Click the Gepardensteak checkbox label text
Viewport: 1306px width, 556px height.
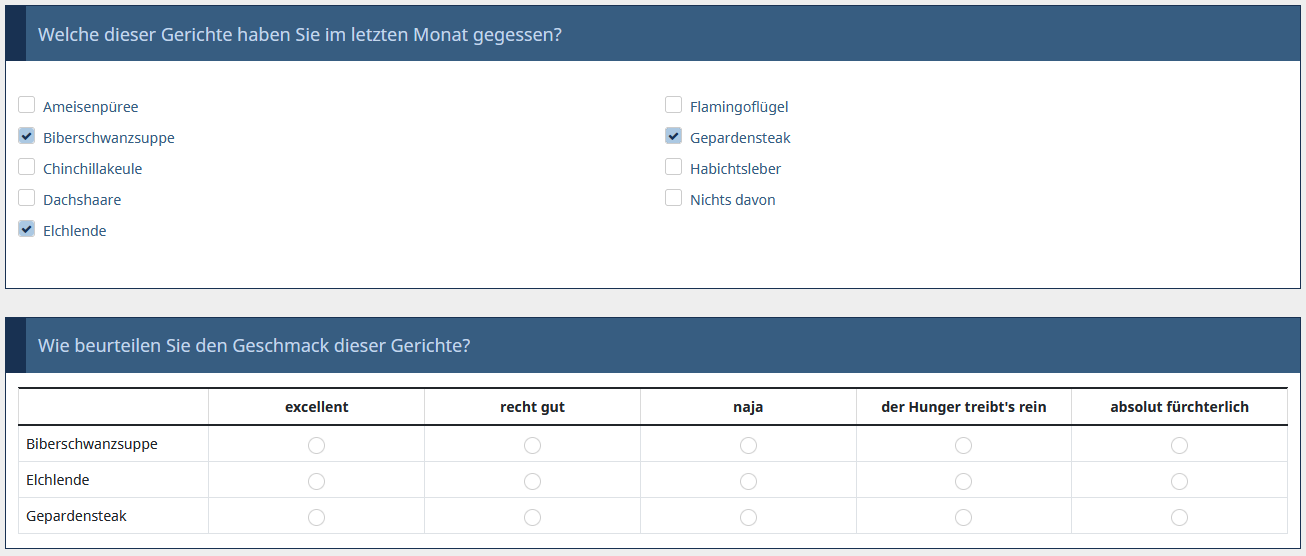740,138
